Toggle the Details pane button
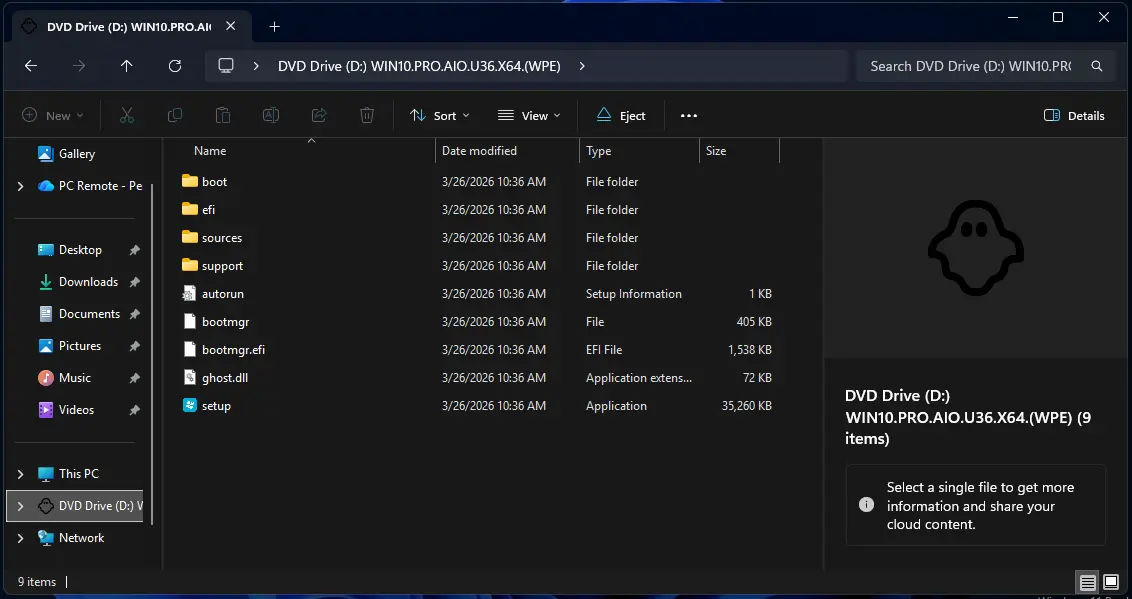The height and width of the screenshot is (599, 1132). 1074,115
